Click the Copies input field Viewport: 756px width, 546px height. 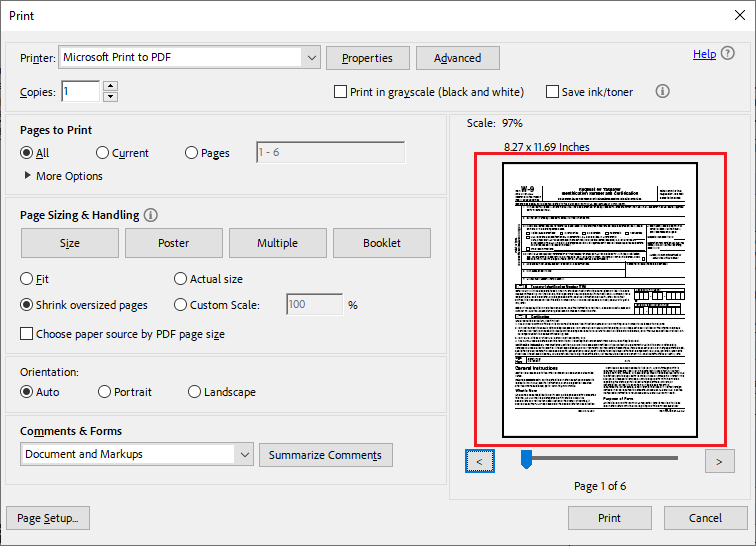[81, 91]
